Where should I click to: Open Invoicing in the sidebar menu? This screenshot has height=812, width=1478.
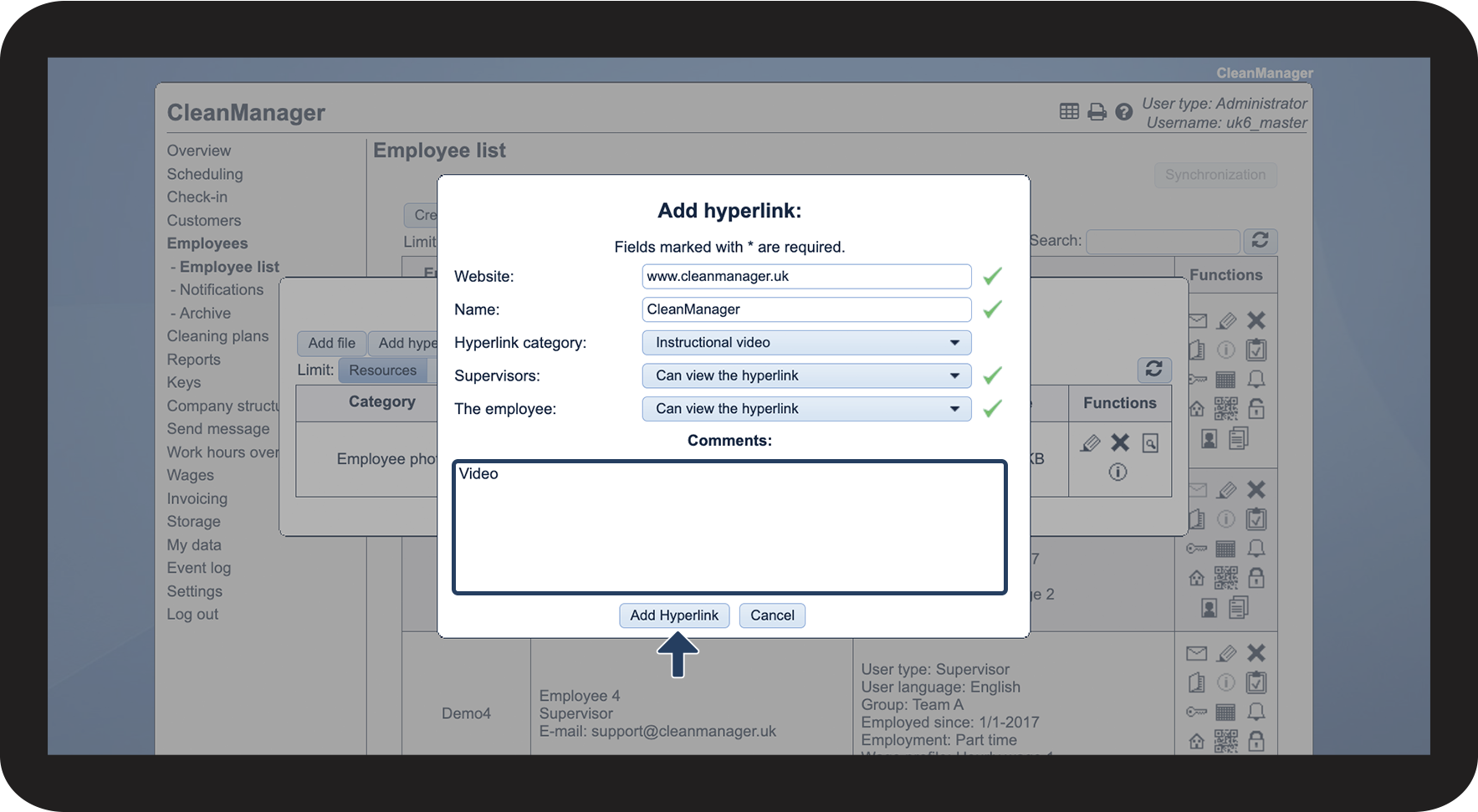point(197,498)
